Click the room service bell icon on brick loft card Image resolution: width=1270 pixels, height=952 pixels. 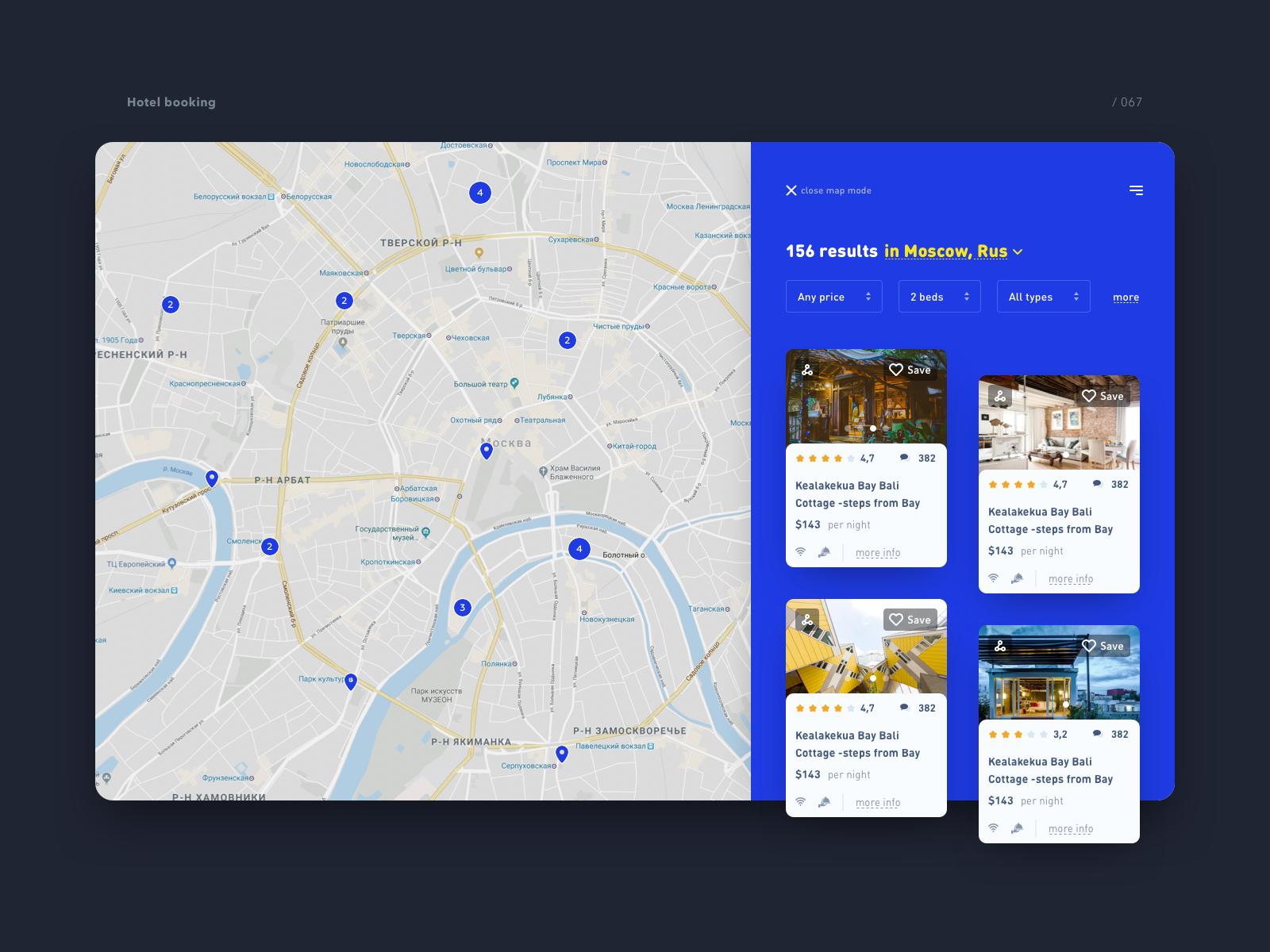[1017, 578]
